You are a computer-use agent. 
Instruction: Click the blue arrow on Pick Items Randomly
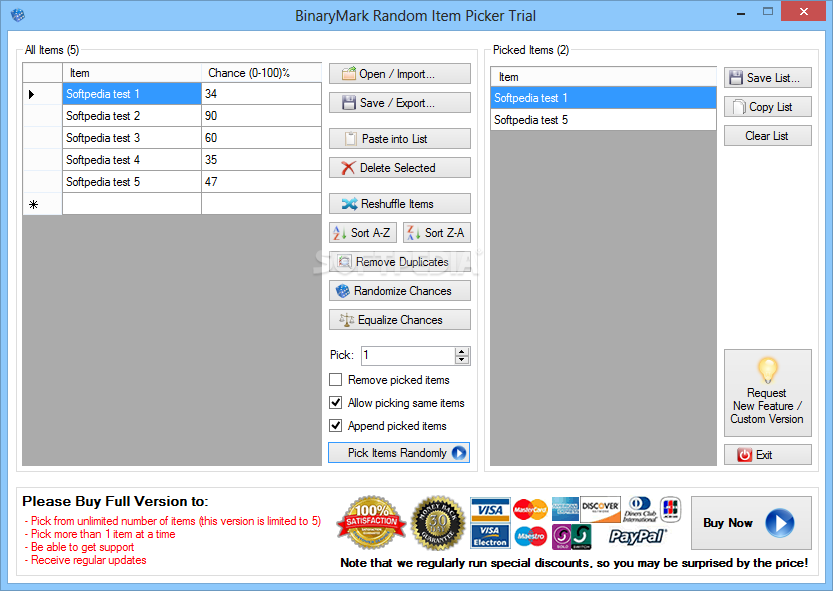pyautogui.click(x=459, y=453)
